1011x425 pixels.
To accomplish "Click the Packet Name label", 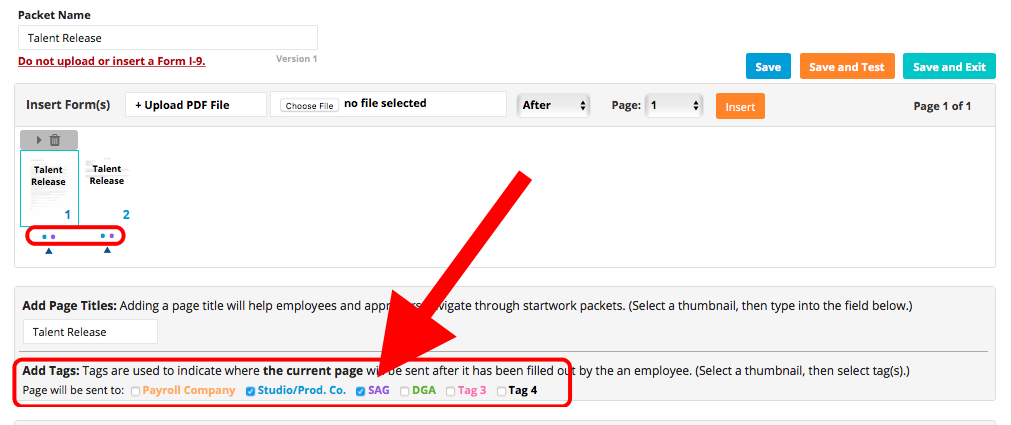I will pos(54,14).
